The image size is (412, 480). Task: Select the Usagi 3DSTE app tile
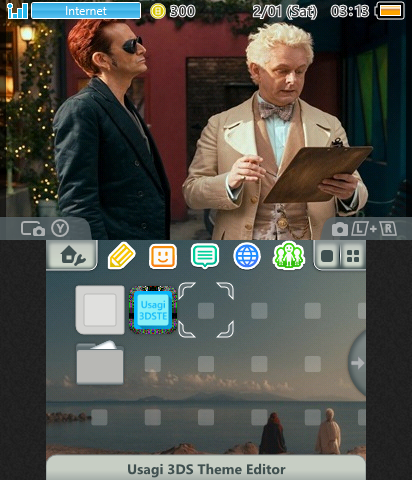coord(153,310)
